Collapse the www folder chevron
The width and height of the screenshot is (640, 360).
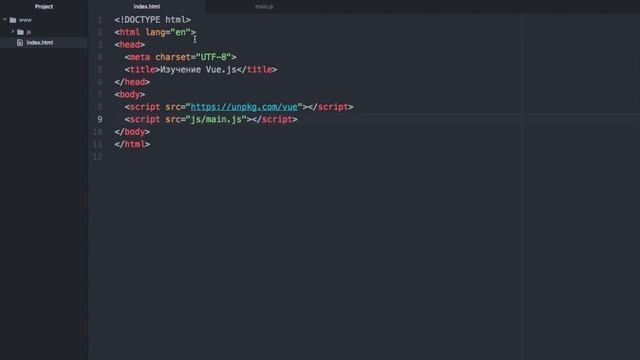tap(5, 20)
